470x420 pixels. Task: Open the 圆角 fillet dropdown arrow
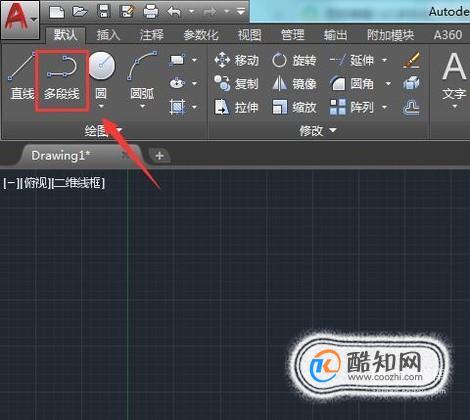(x=388, y=84)
